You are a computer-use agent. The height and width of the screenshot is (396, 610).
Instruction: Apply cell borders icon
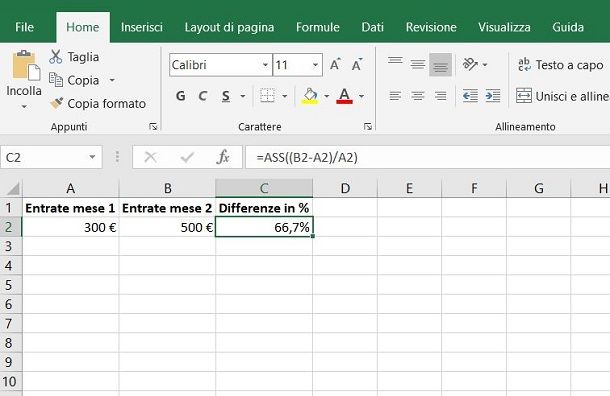coord(267,96)
